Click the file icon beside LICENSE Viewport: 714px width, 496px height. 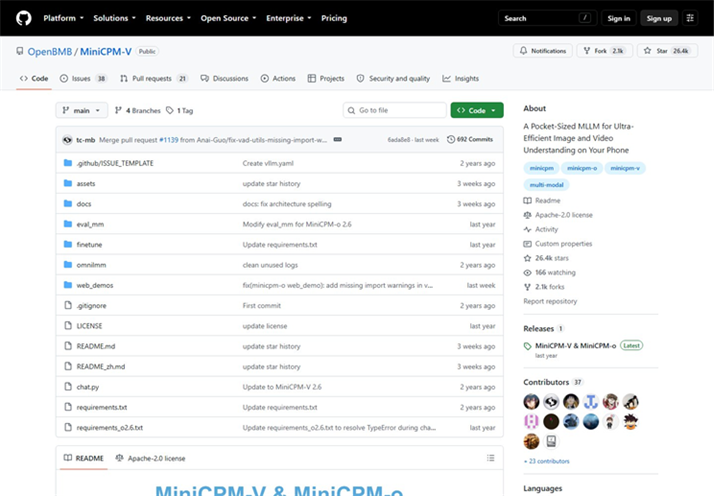tap(68, 326)
